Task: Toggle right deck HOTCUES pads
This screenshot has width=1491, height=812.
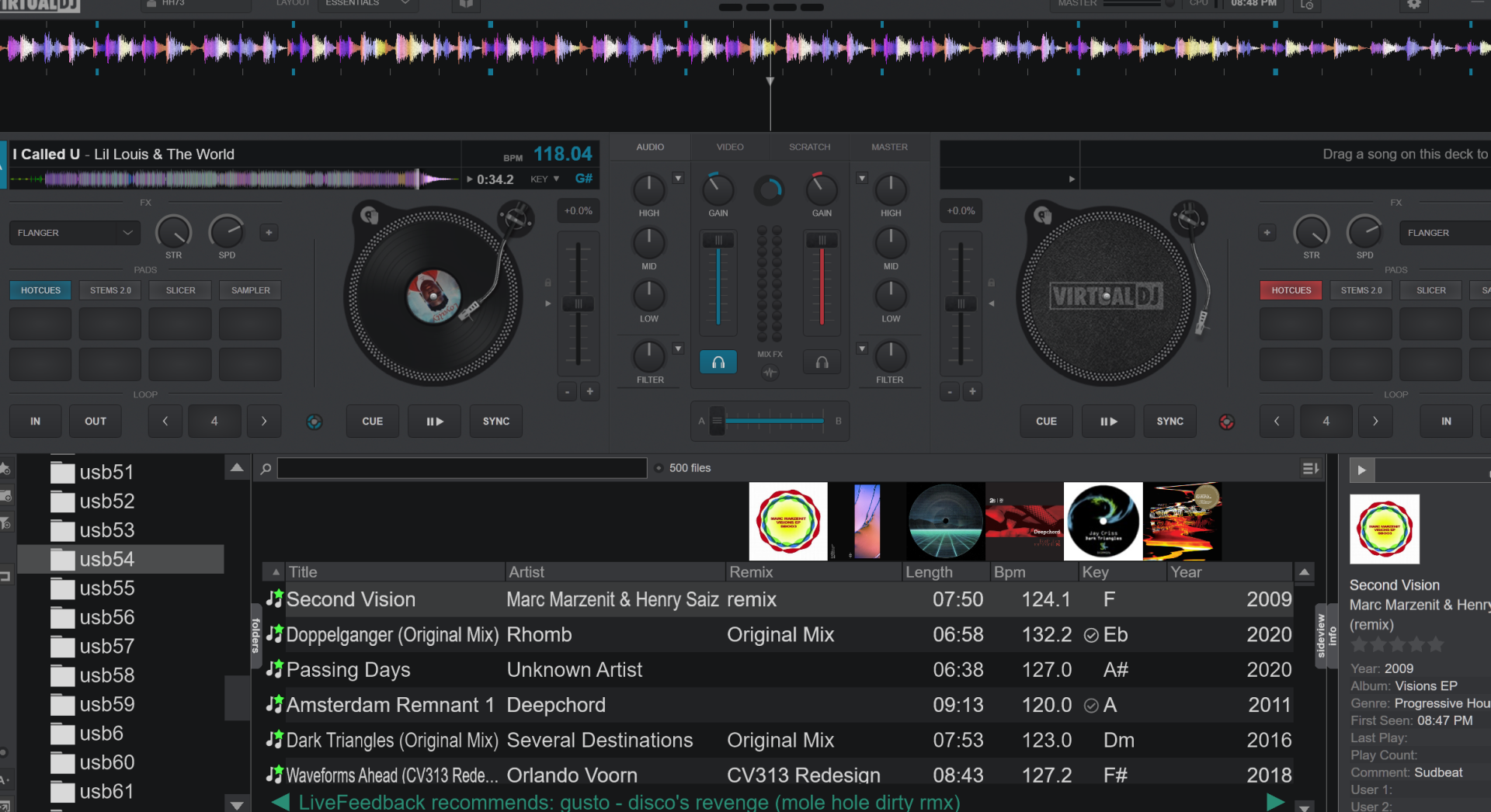Action: click(1291, 290)
